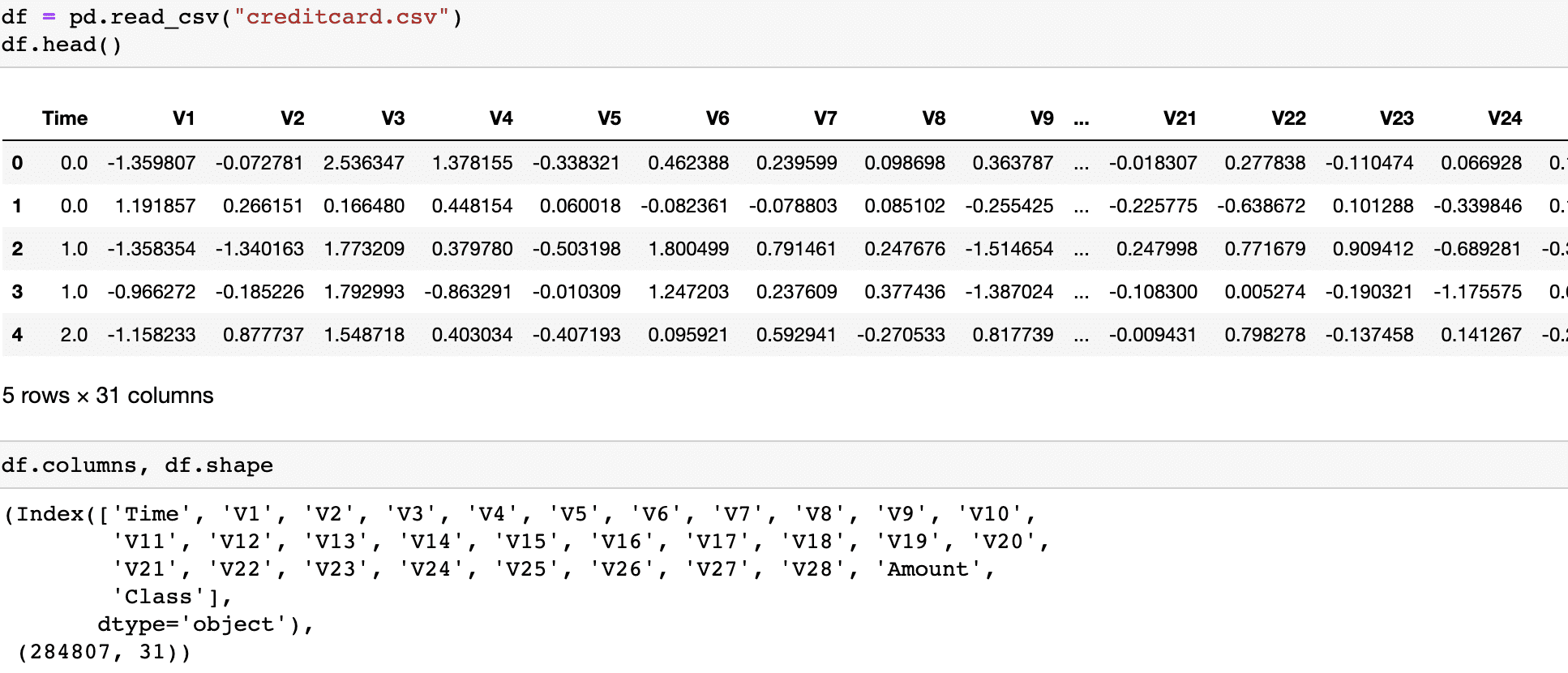Click the value 0.066928 in V24
This screenshot has height=673, width=1568.
click(1481, 163)
